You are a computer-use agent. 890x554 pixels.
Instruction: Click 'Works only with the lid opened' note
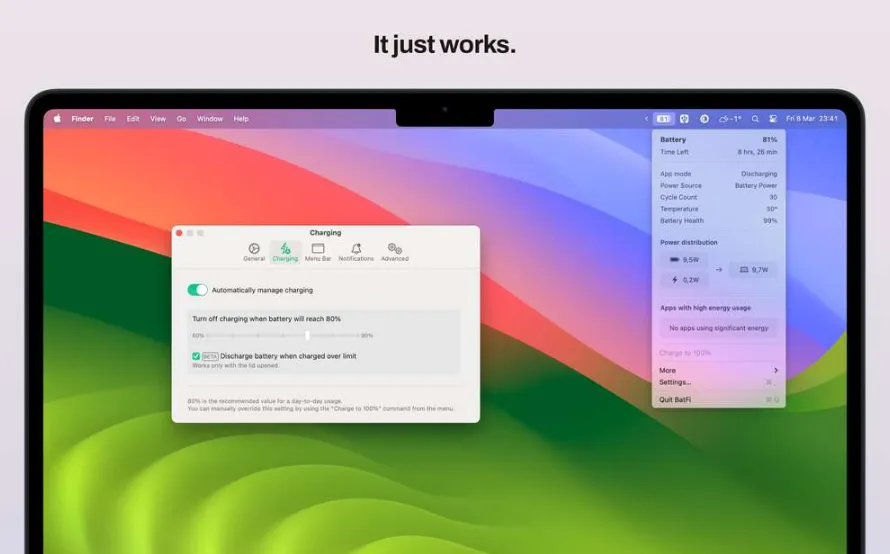[235, 366]
